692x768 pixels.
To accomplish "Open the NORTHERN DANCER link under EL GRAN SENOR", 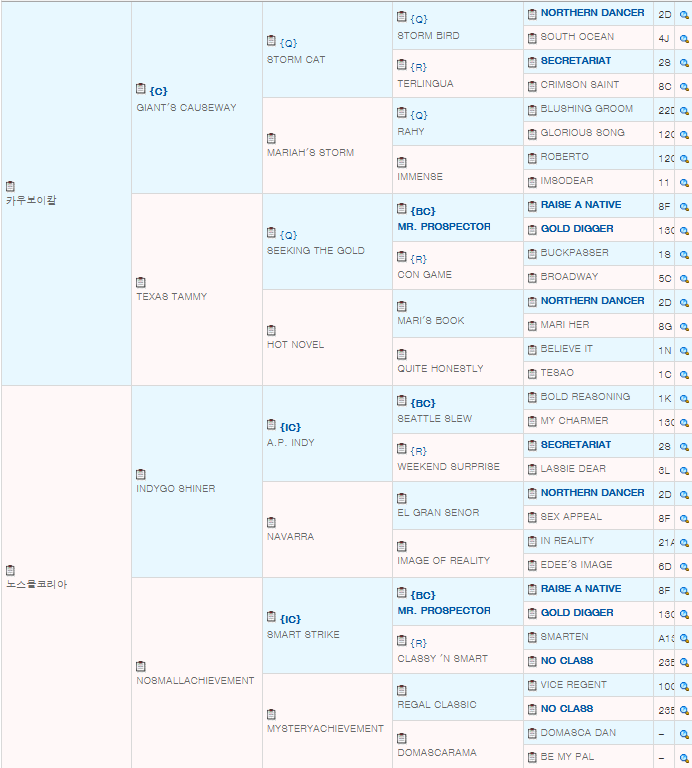I will pos(592,493).
